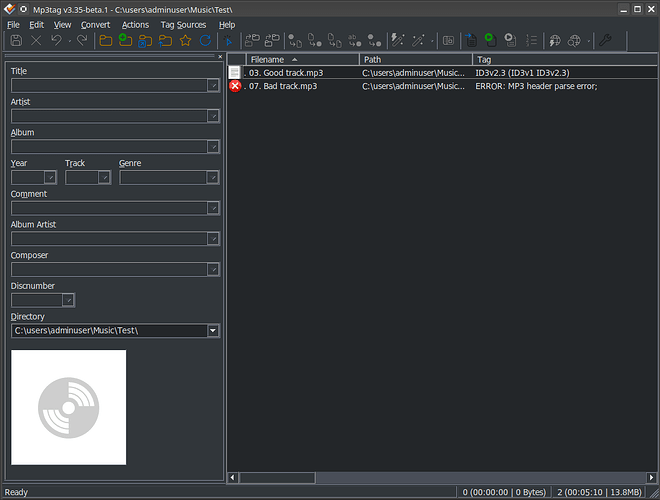Click the all-files playlist icon
This screenshot has height=500, width=660.
[510, 41]
